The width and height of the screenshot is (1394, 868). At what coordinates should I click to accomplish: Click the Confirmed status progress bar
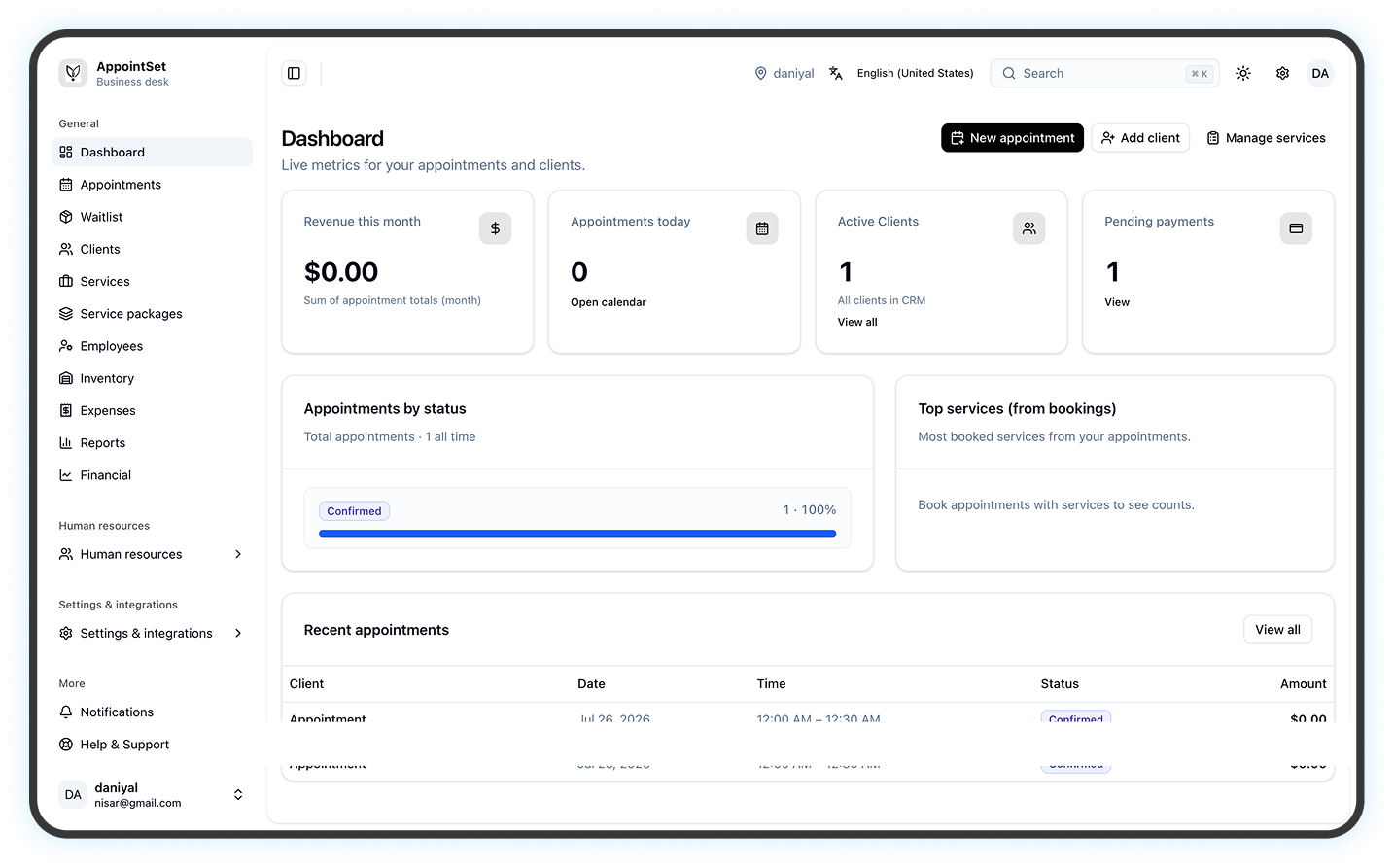click(x=577, y=534)
